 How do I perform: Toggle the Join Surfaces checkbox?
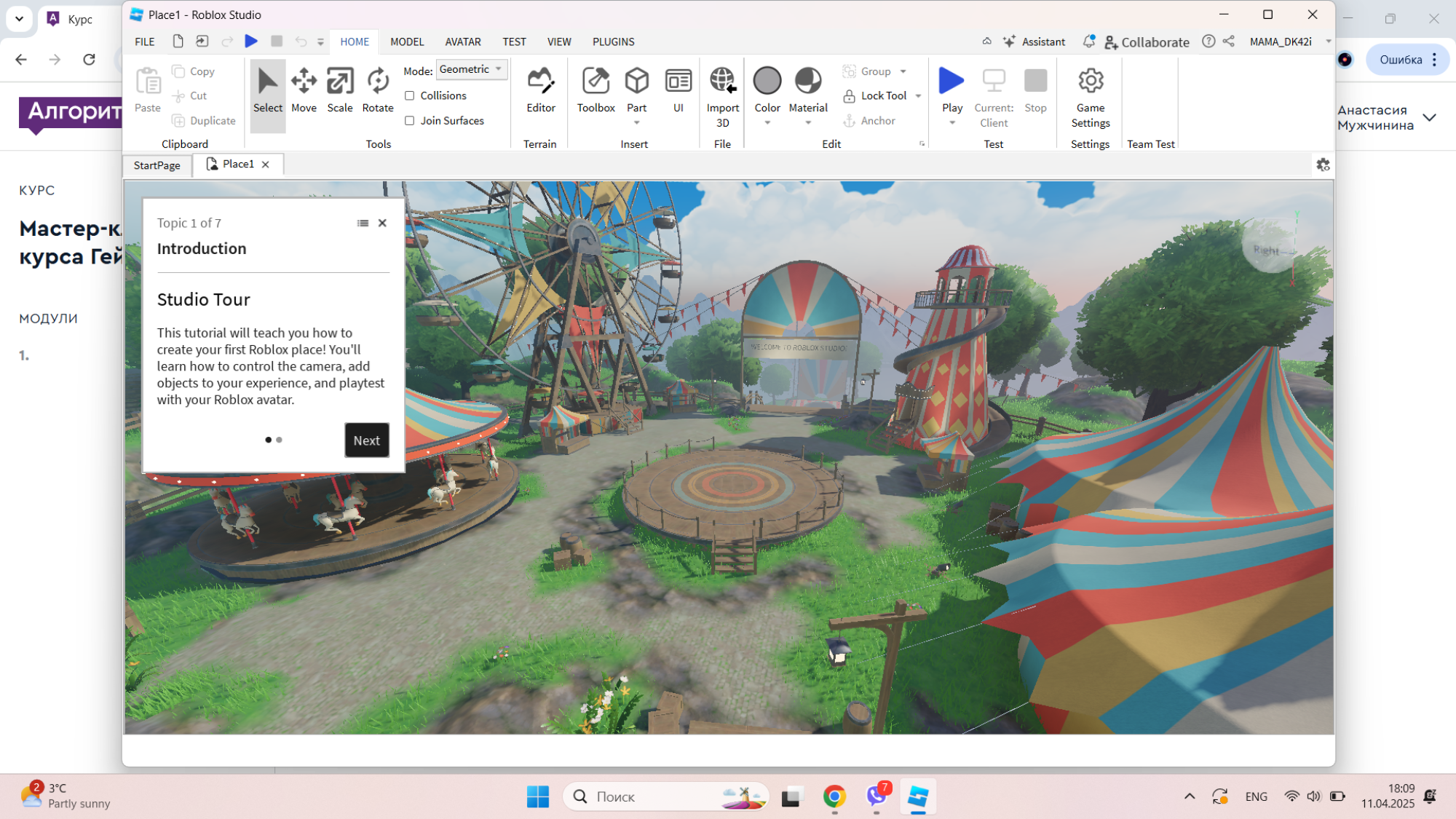[x=410, y=121]
